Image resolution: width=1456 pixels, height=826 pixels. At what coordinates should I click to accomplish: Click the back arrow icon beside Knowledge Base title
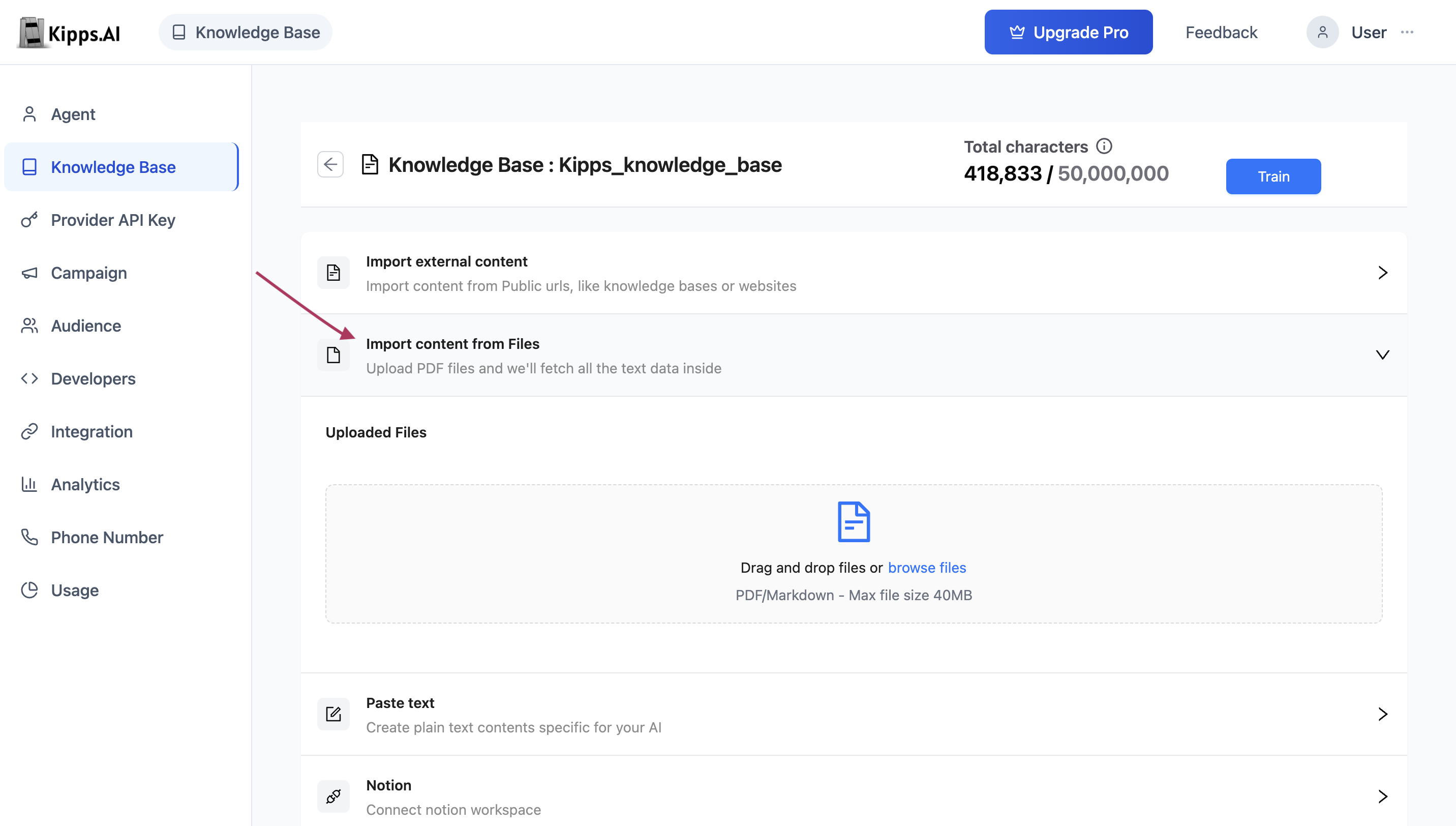pos(330,164)
